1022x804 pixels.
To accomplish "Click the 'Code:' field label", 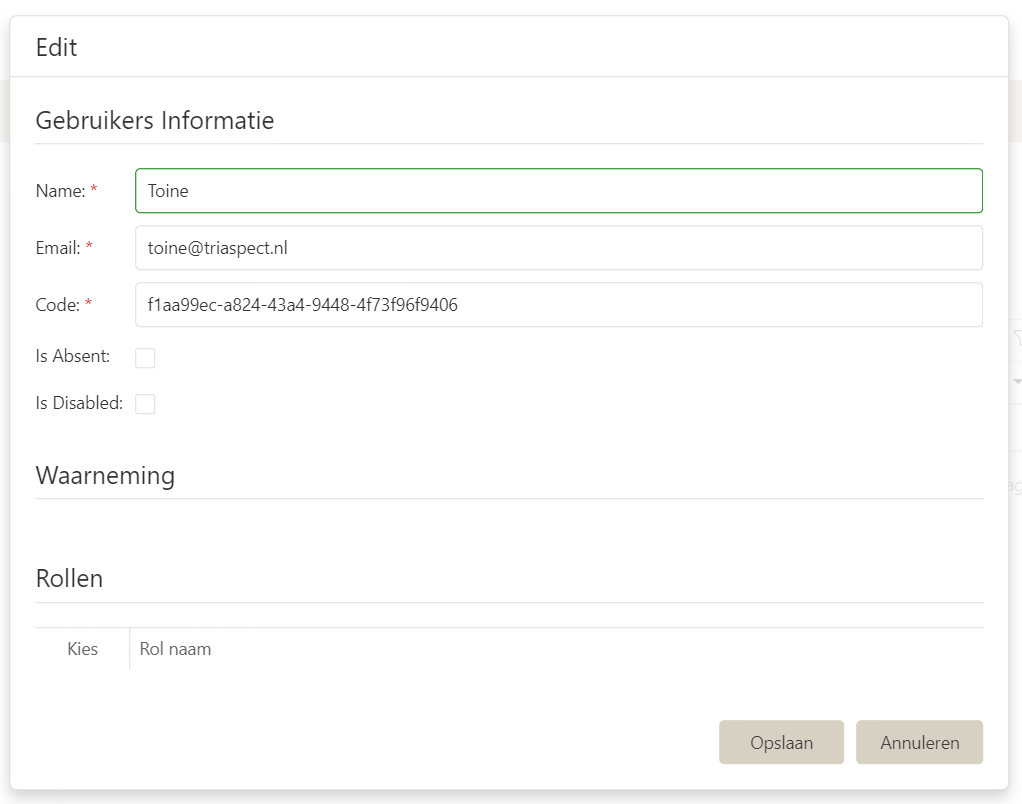I will [58, 305].
